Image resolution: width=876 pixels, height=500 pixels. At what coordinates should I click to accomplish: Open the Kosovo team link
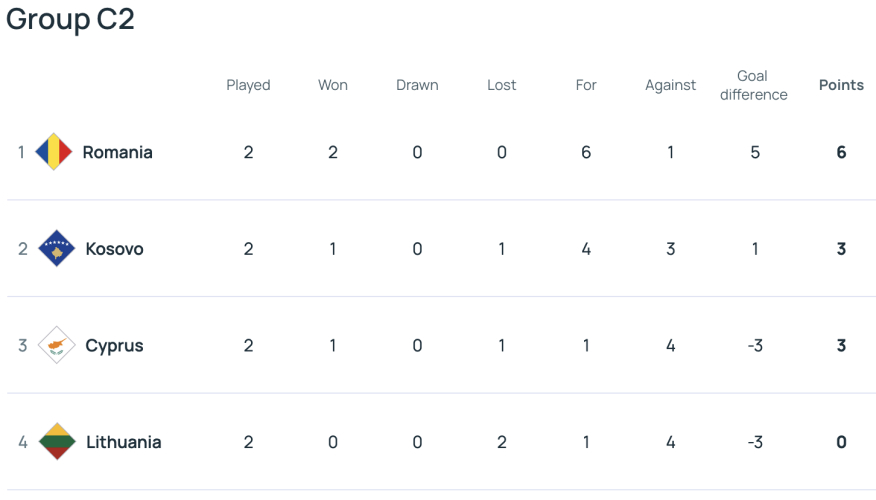pos(114,249)
